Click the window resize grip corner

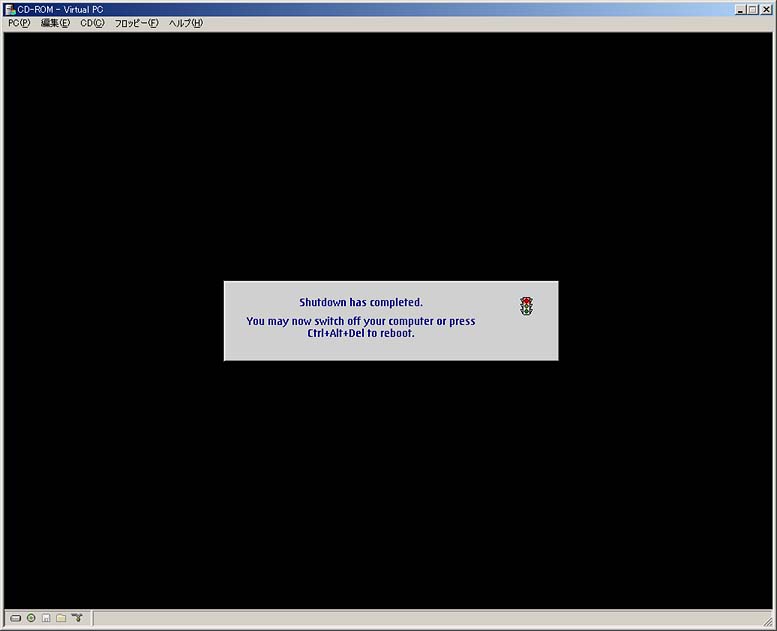coord(768,622)
